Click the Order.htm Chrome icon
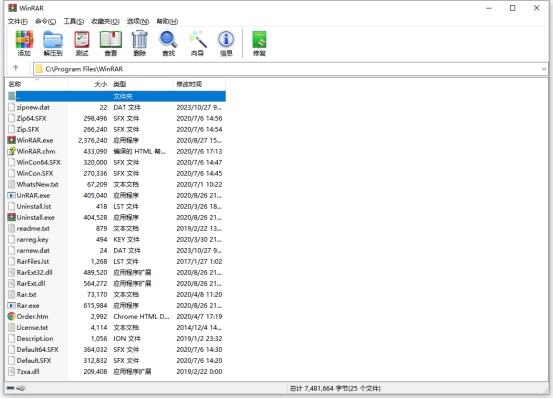 click(x=12, y=316)
